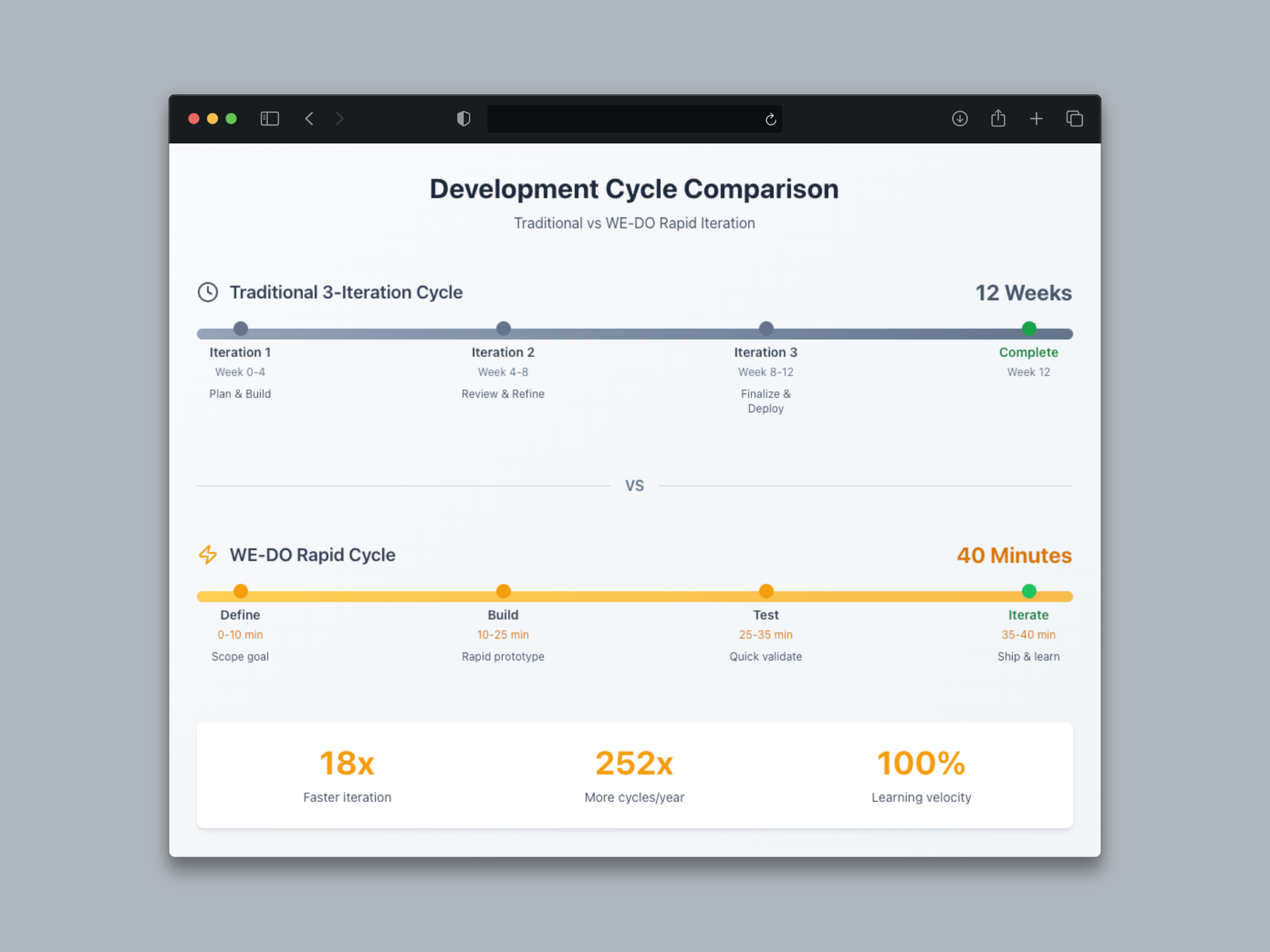Click the Iteration 1 timeline dot

pyautogui.click(x=241, y=329)
